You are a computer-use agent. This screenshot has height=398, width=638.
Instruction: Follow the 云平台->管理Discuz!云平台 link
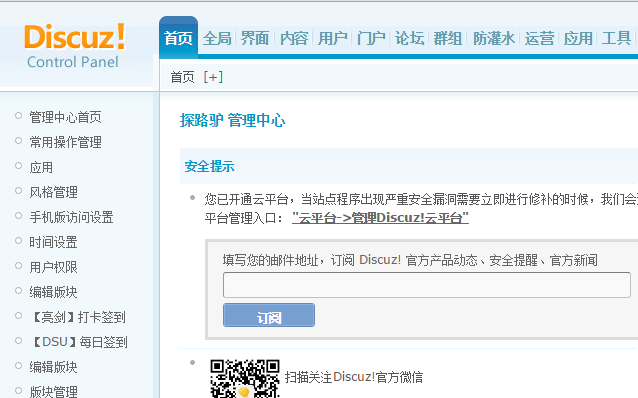pos(380,218)
